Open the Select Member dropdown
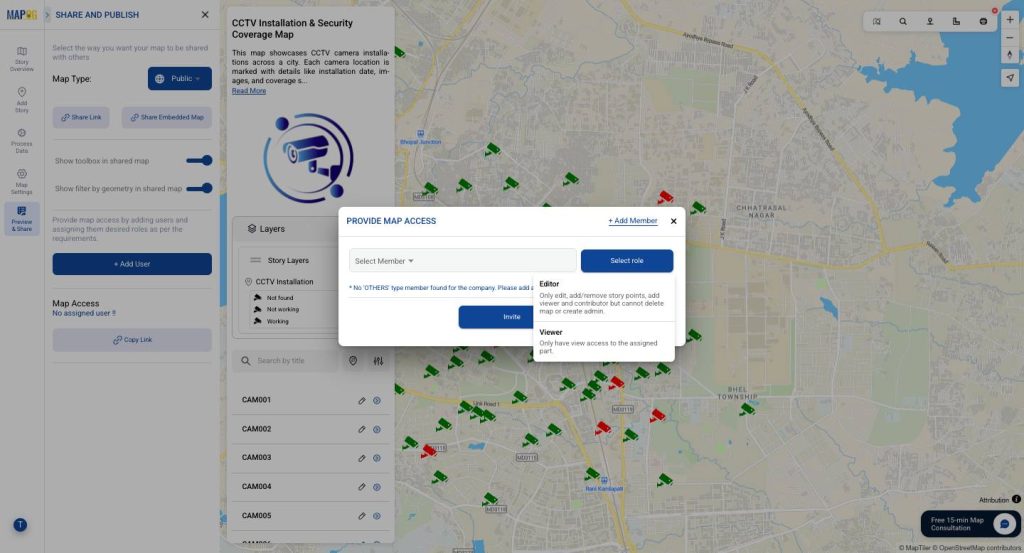The image size is (1024, 553). pos(462,261)
